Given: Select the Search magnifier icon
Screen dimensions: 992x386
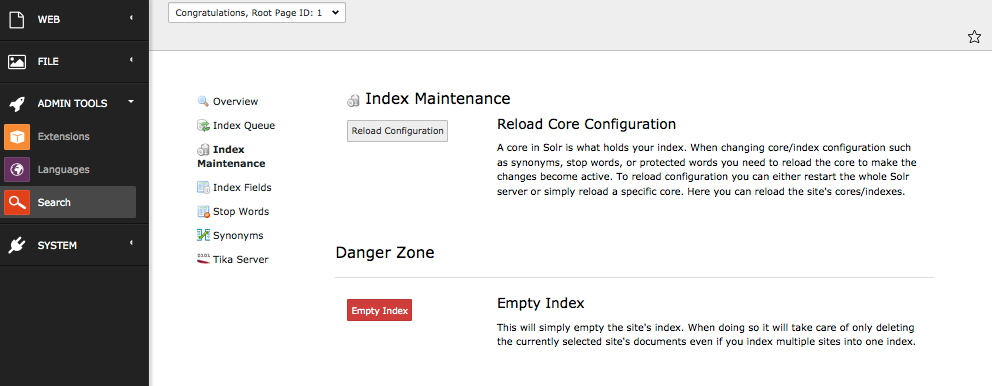Looking at the screenshot, I should (x=17, y=202).
